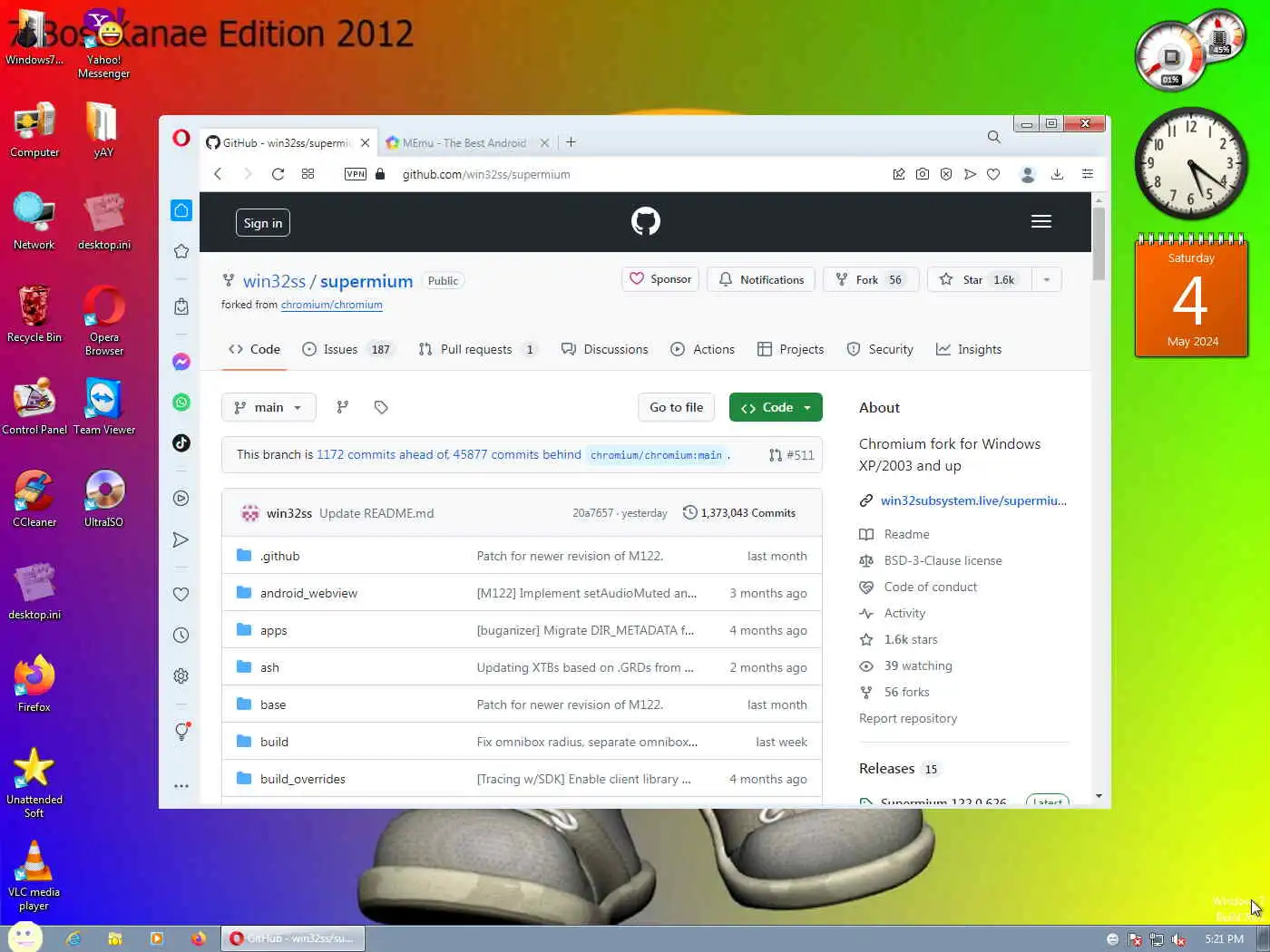View 1,373,043 Commits history
1270x952 pixels.
(739, 513)
